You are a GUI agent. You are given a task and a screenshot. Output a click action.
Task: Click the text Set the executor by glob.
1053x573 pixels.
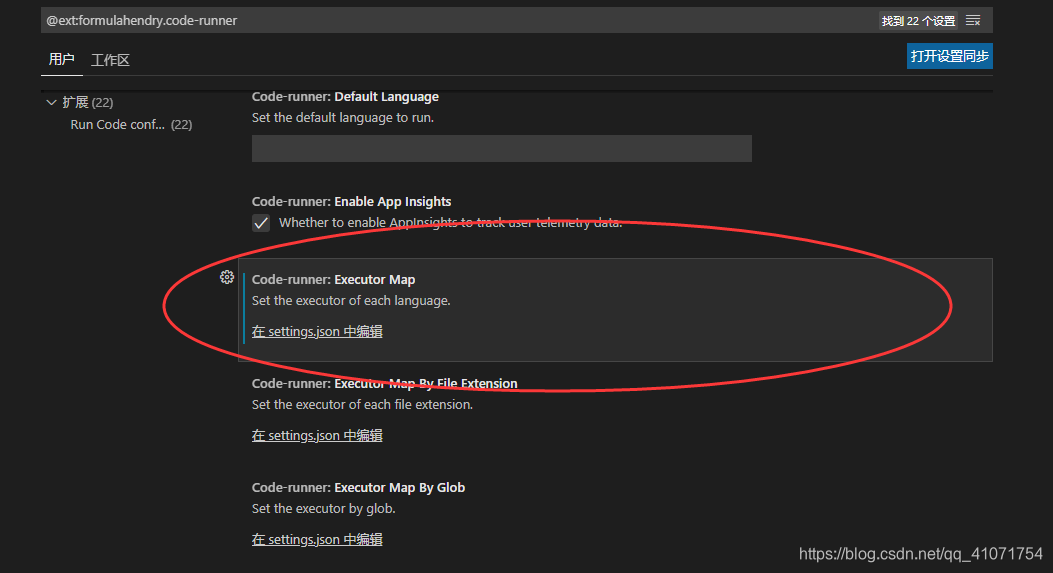[324, 509]
